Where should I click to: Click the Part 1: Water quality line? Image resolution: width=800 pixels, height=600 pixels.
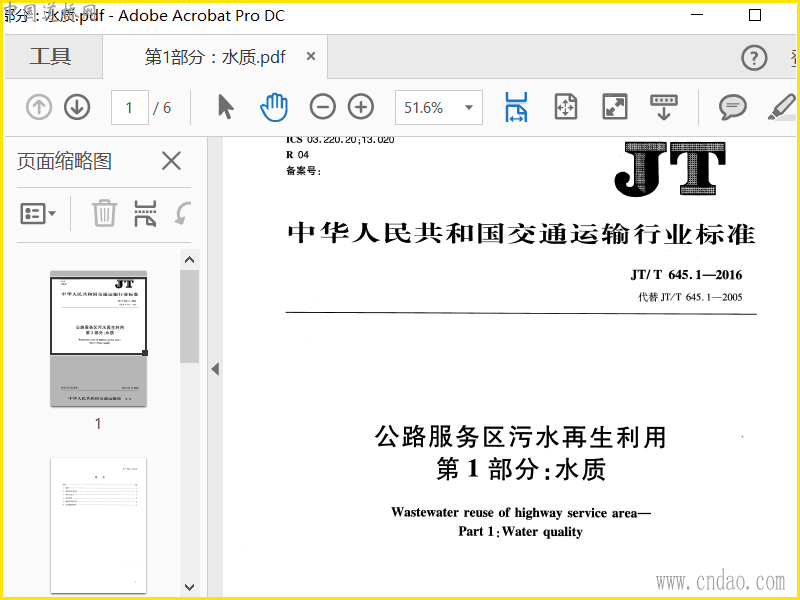pyautogui.click(x=520, y=532)
